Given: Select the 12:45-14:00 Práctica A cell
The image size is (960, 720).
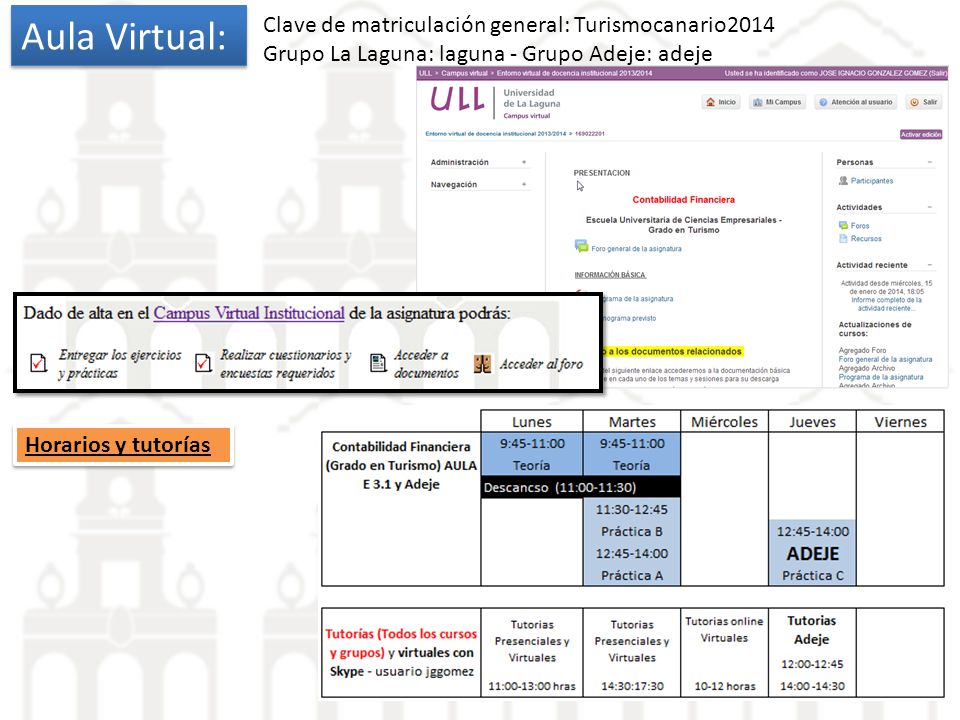Looking at the screenshot, I should (x=632, y=564).
